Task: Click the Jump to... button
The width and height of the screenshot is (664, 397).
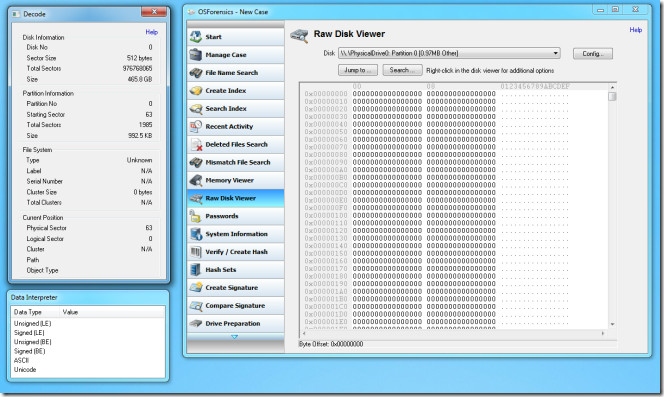Action: pyautogui.click(x=358, y=70)
